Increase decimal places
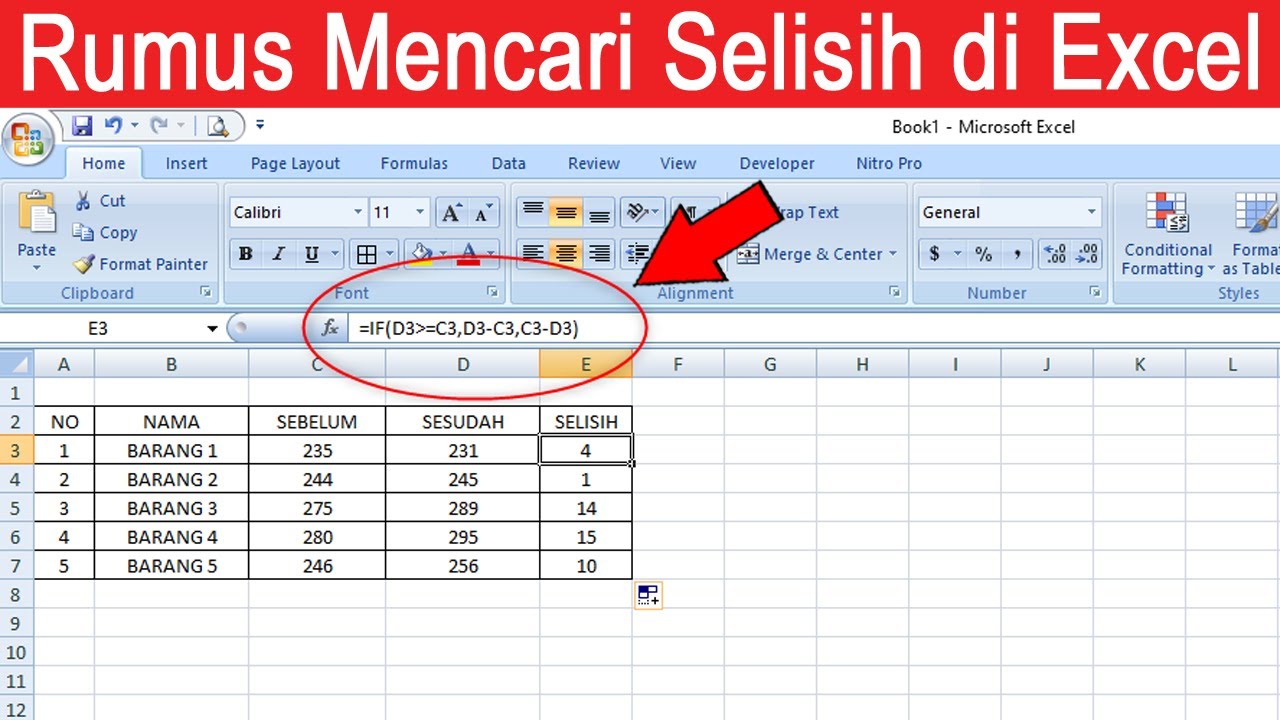Viewport: 1280px width, 720px height. 1054,254
